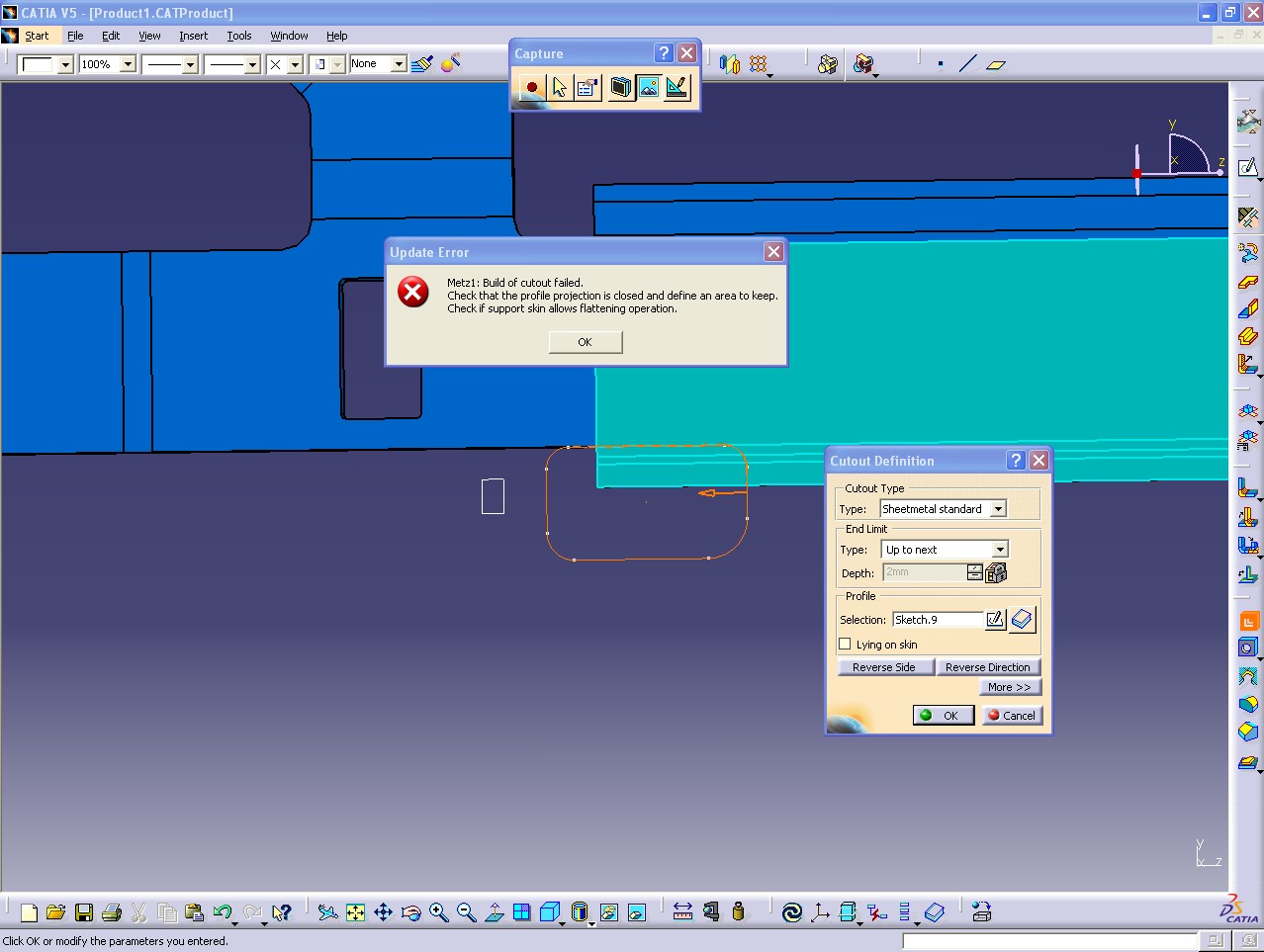Click the Profile Selection field Sketch.9
This screenshot has height=952, width=1264.
pos(938,619)
